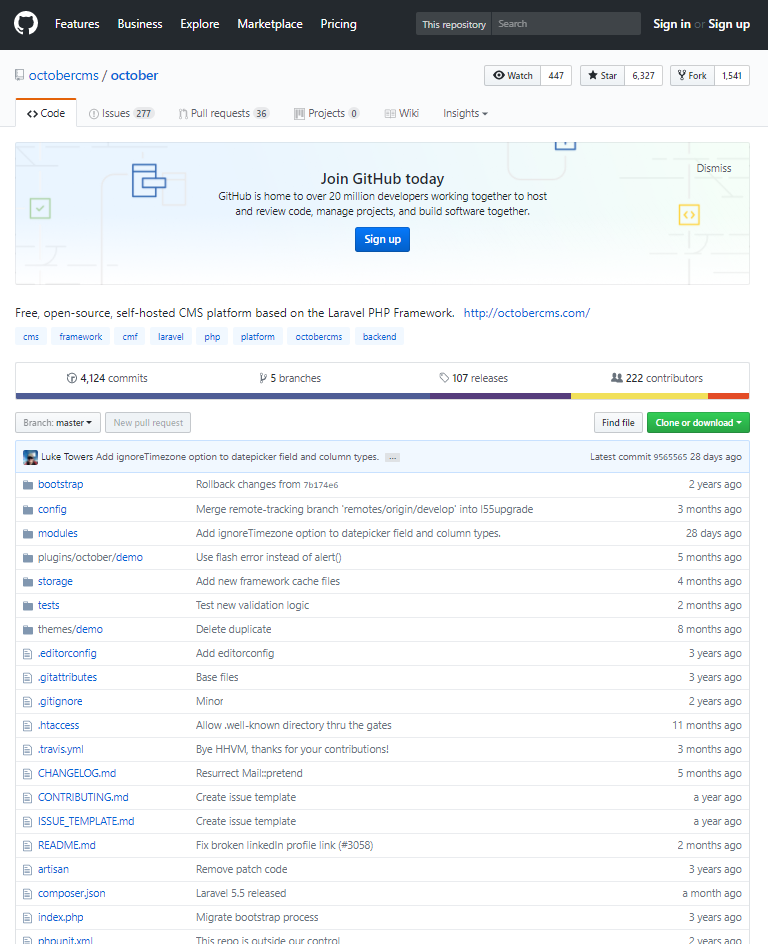This screenshot has height=944, width=768.
Task: Click the bootstrap folder icon
Action: click(28, 485)
